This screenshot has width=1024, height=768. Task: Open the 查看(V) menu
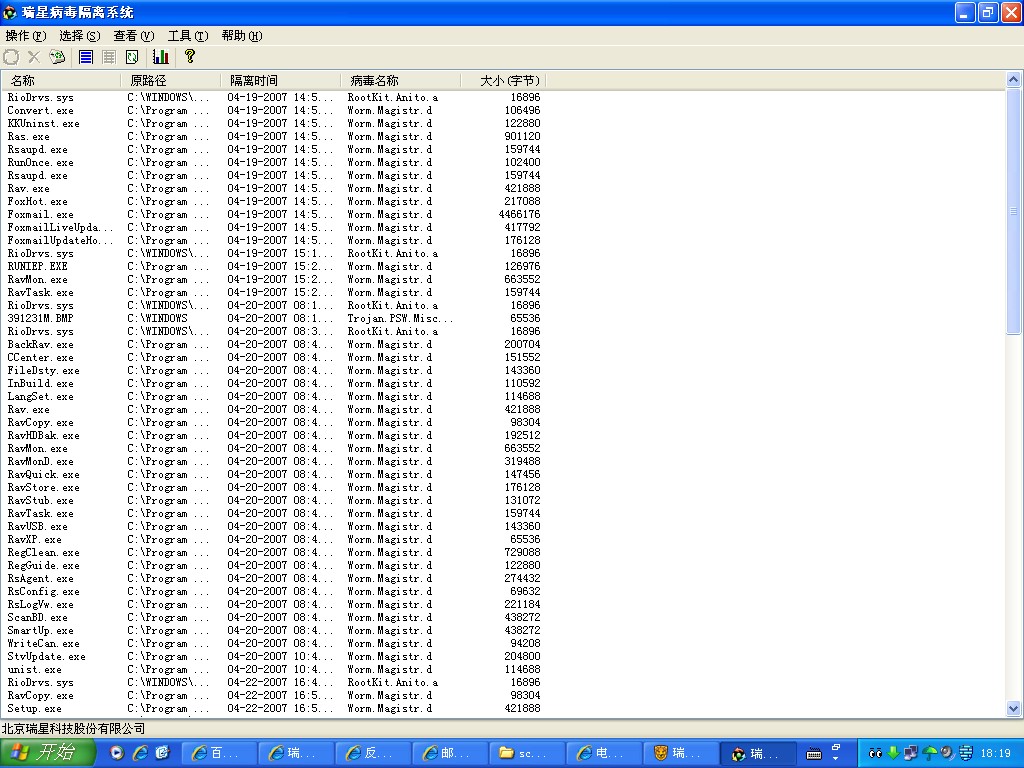(134, 36)
